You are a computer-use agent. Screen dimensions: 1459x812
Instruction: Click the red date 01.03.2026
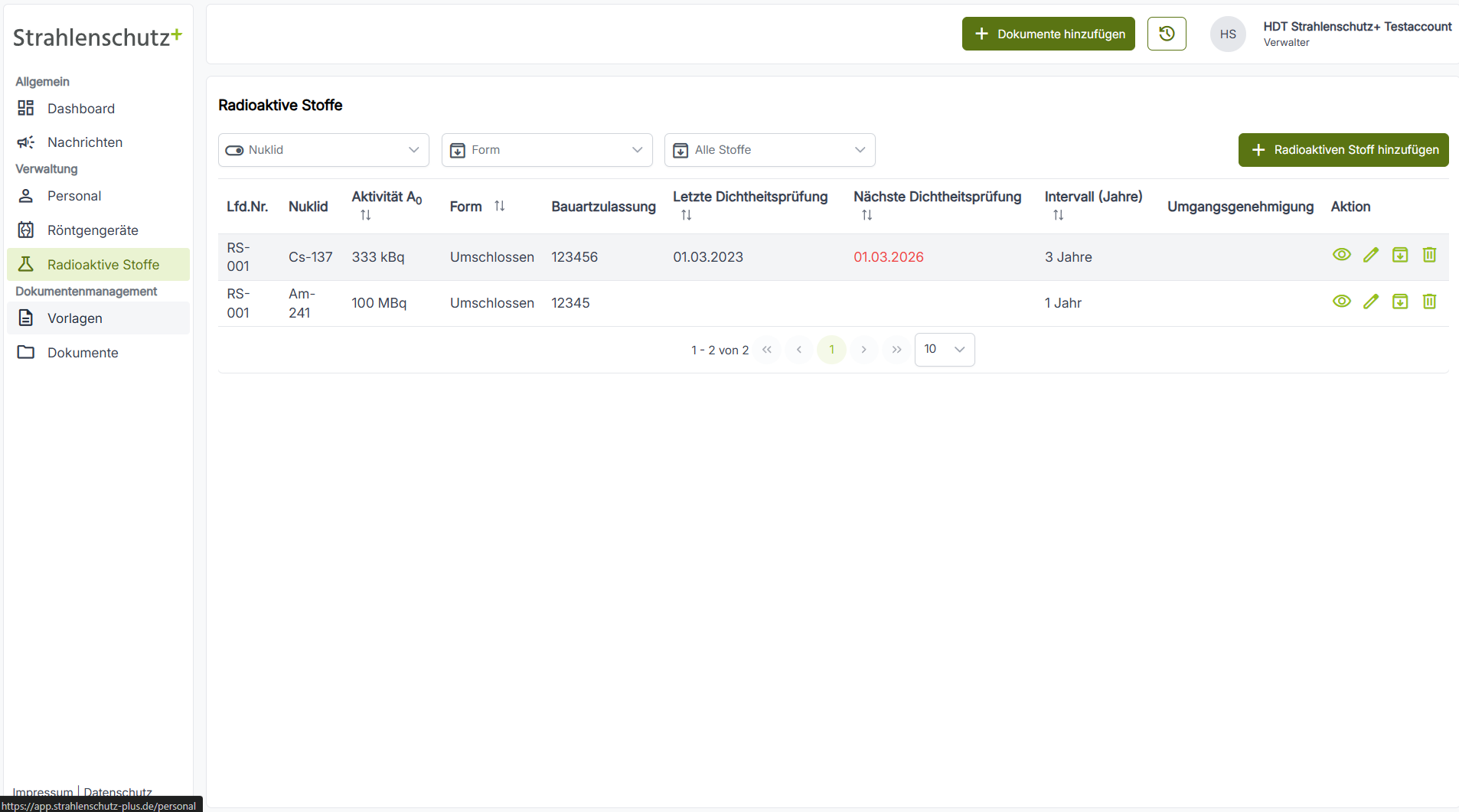click(x=889, y=257)
